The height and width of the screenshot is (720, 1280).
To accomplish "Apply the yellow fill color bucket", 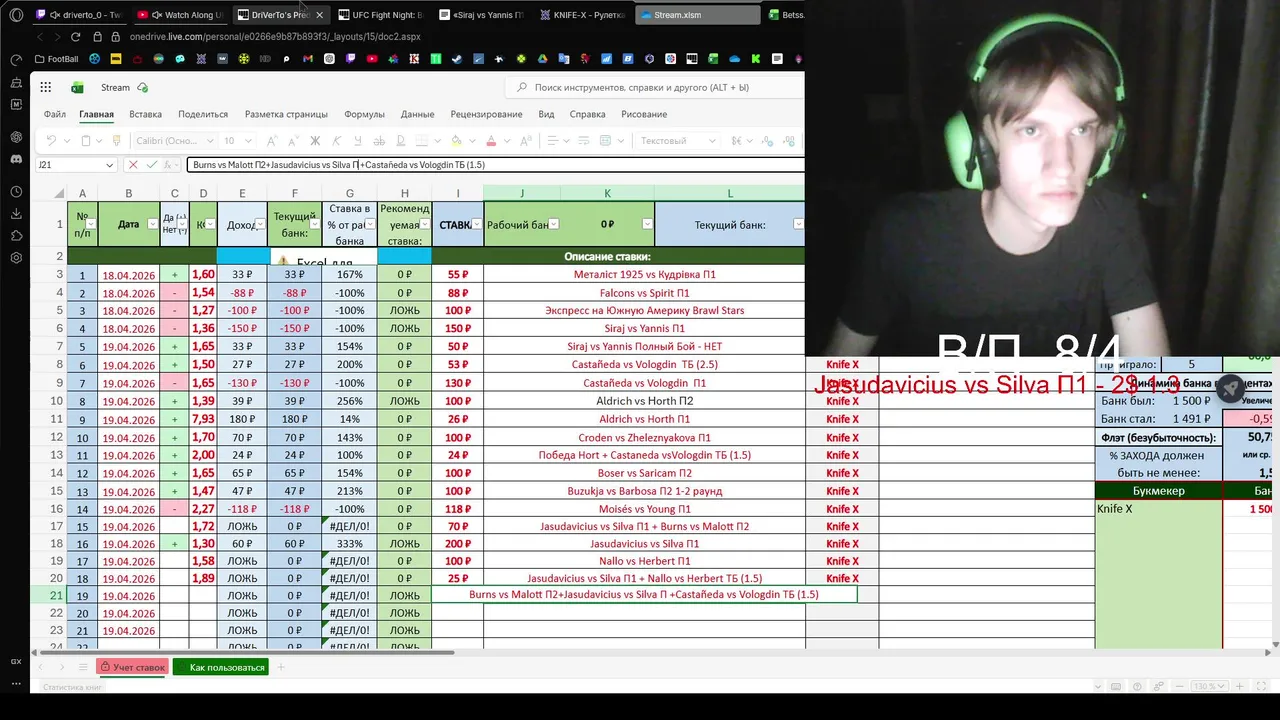I will pos(456,141).
